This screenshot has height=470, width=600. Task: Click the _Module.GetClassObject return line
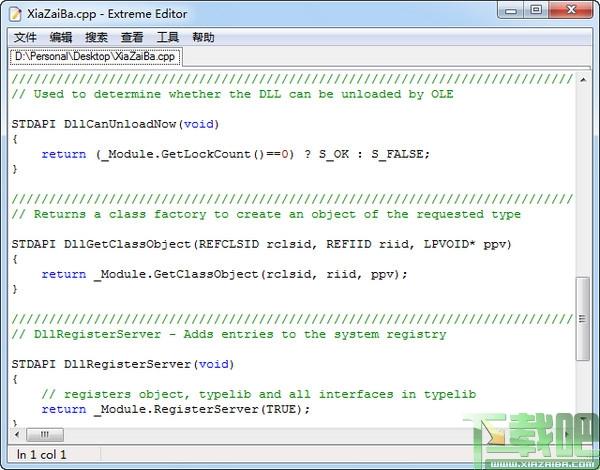coord(225,274)
